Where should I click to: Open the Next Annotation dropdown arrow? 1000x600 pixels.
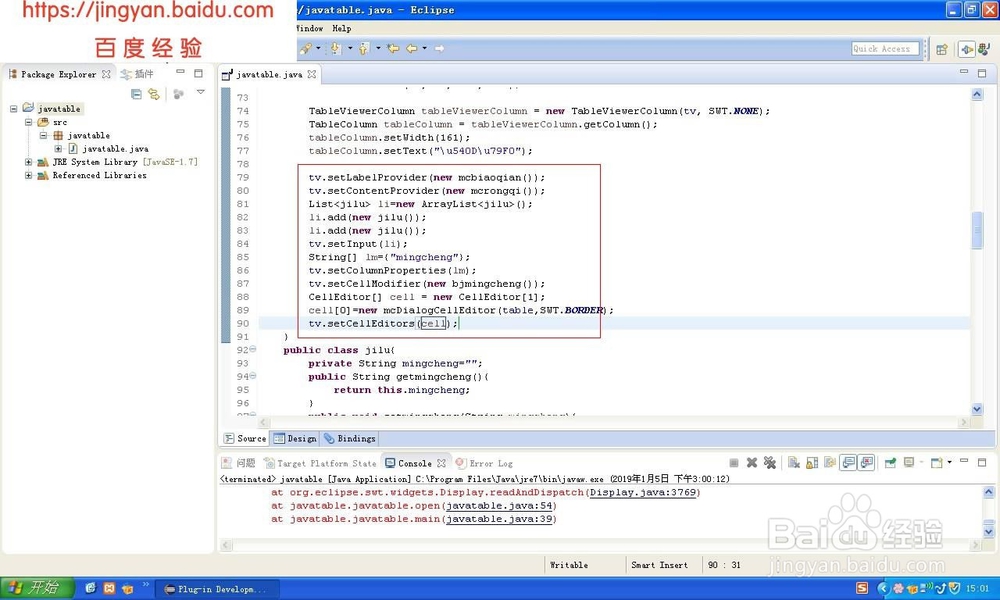[x=350, y=48]
